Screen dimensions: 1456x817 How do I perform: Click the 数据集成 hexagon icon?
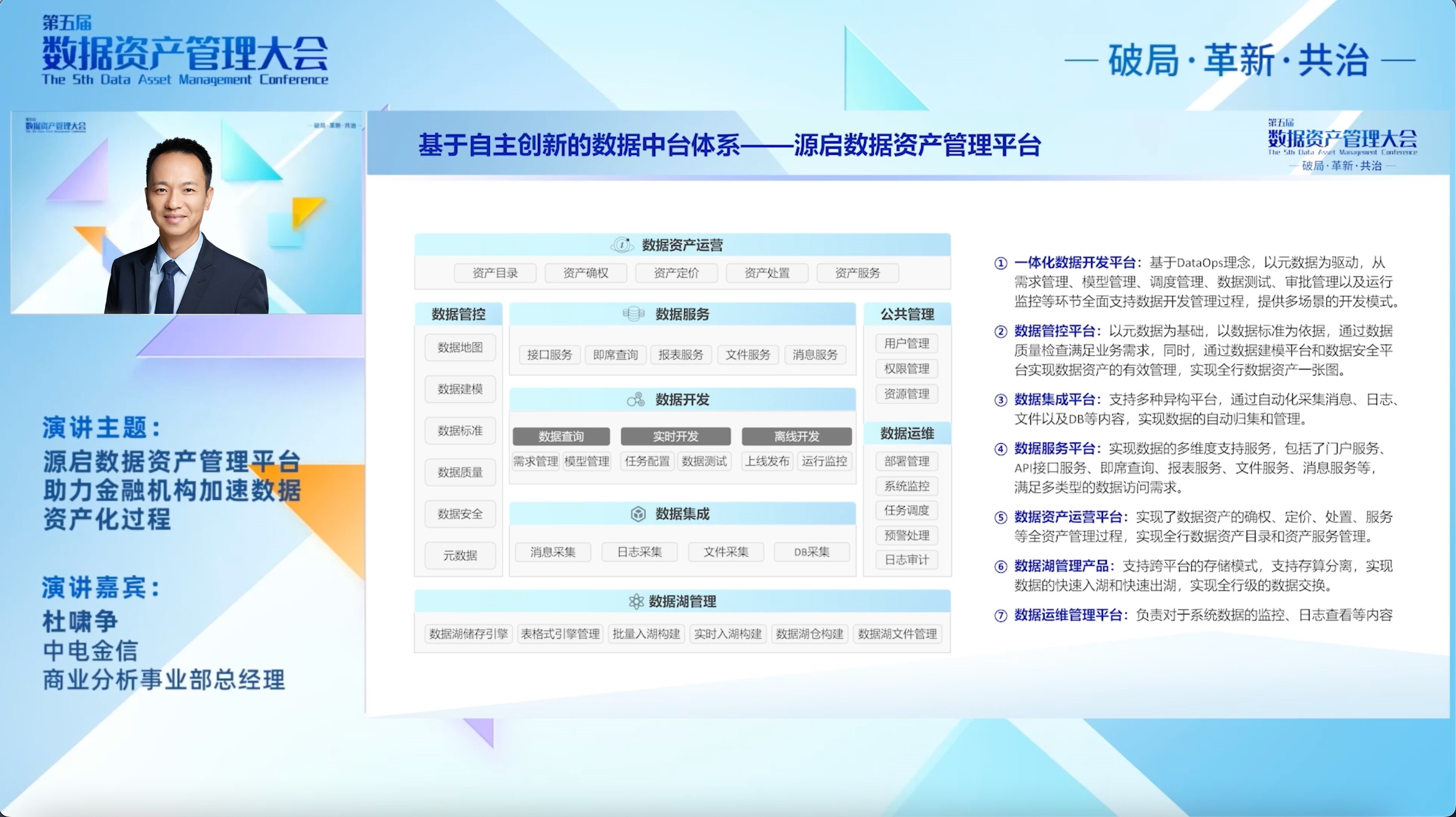coord(638,514)
